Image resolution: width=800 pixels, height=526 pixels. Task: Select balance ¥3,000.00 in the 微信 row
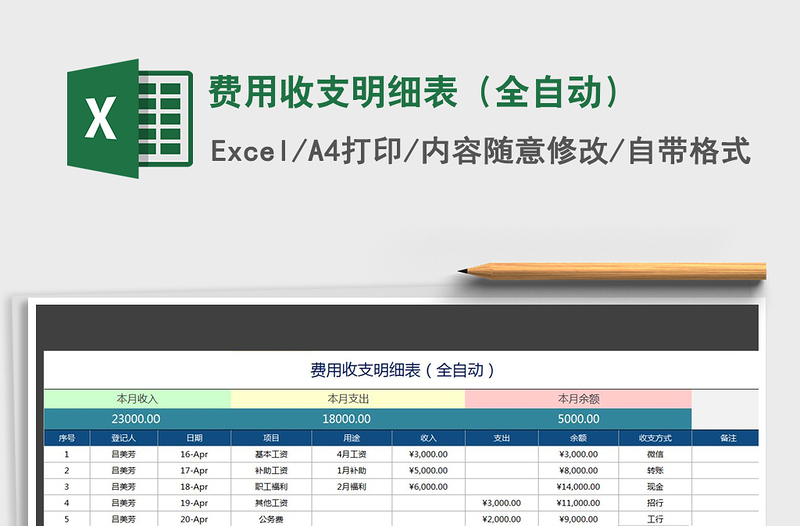point(578,454)
